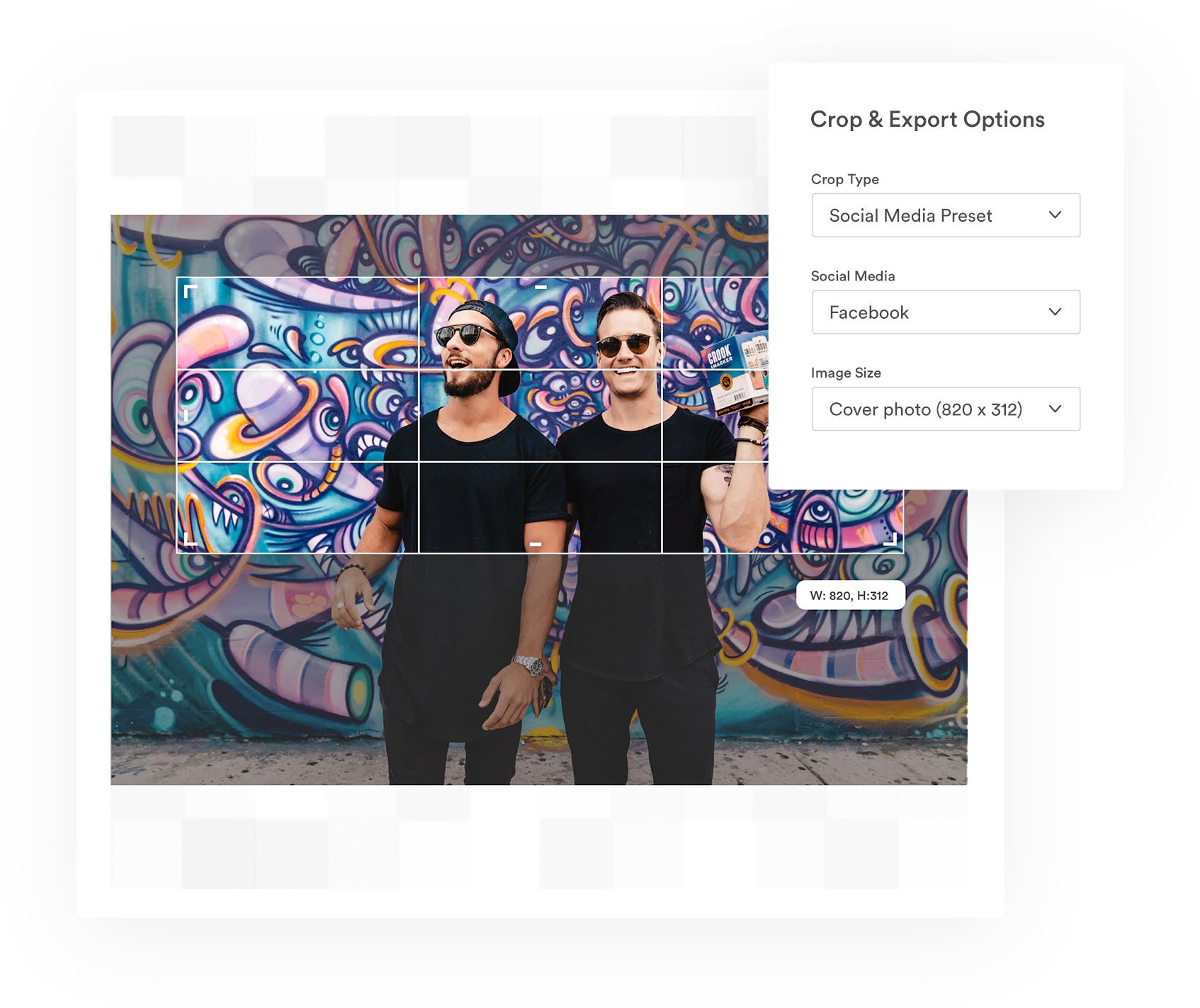1200x1008 pixels.
Task: Click the bottom-right crop corner handle
Action: 890,539
